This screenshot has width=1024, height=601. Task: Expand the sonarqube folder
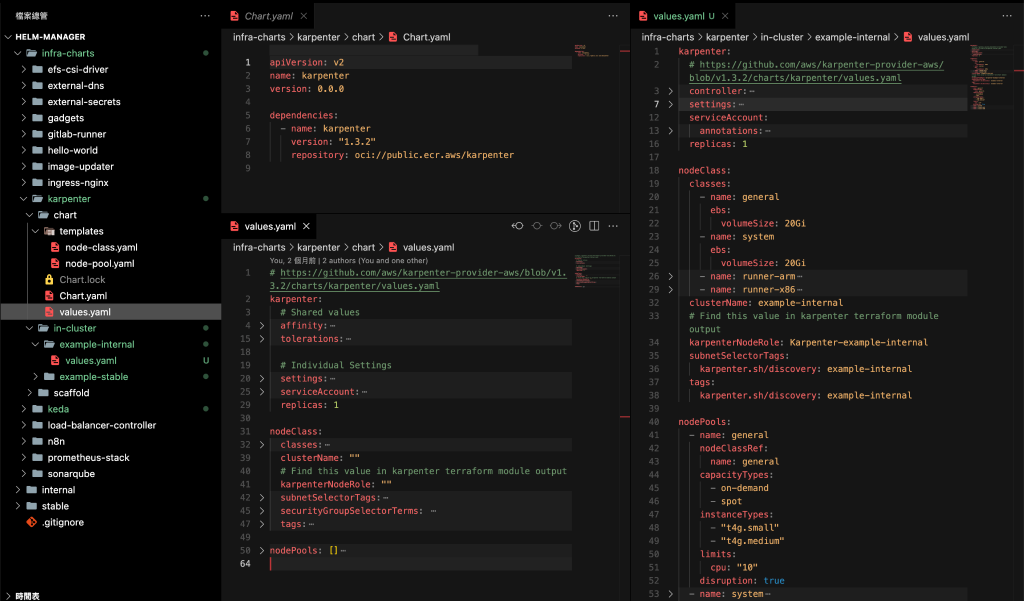(24, 474)
